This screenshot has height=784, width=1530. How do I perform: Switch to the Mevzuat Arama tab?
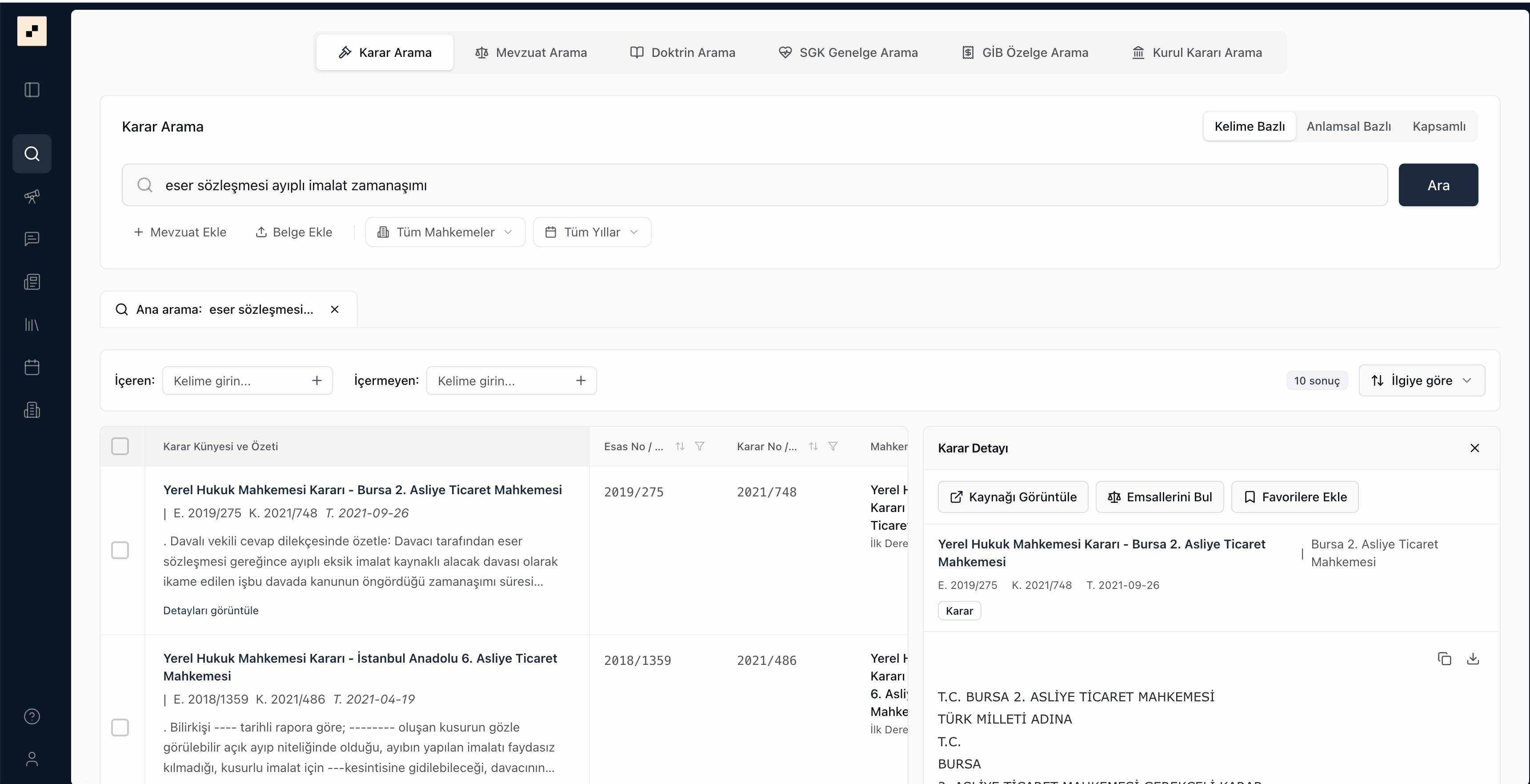tap(531, 52)
